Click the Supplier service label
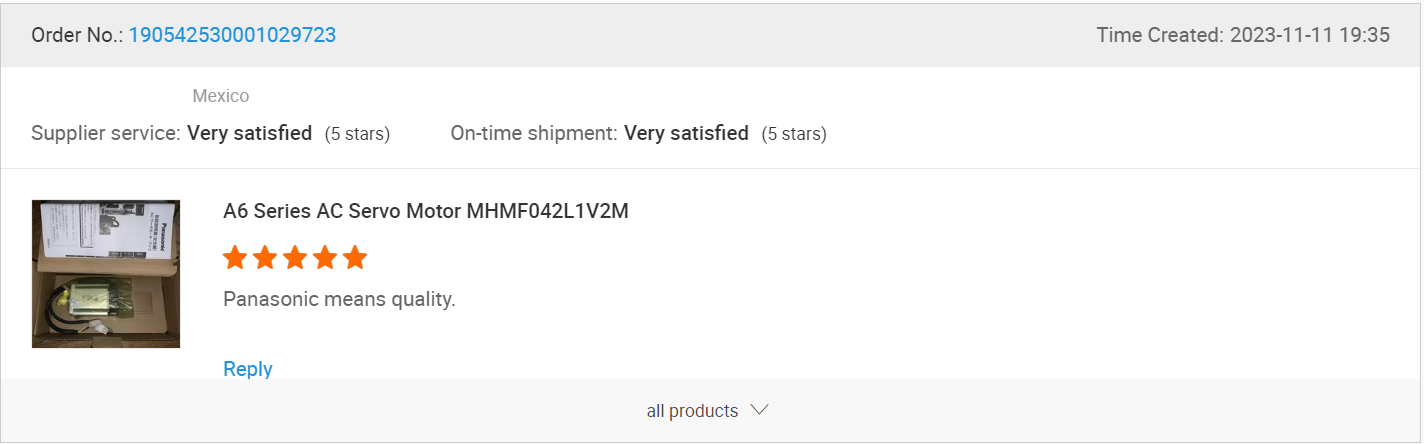The image size is (1424, 444). point(106,133)
